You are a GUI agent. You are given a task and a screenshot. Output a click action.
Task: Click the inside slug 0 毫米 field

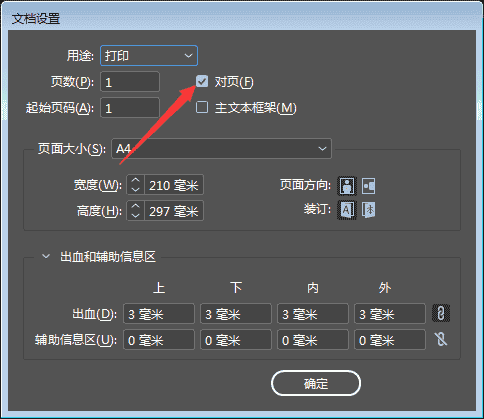coord(313,340)
